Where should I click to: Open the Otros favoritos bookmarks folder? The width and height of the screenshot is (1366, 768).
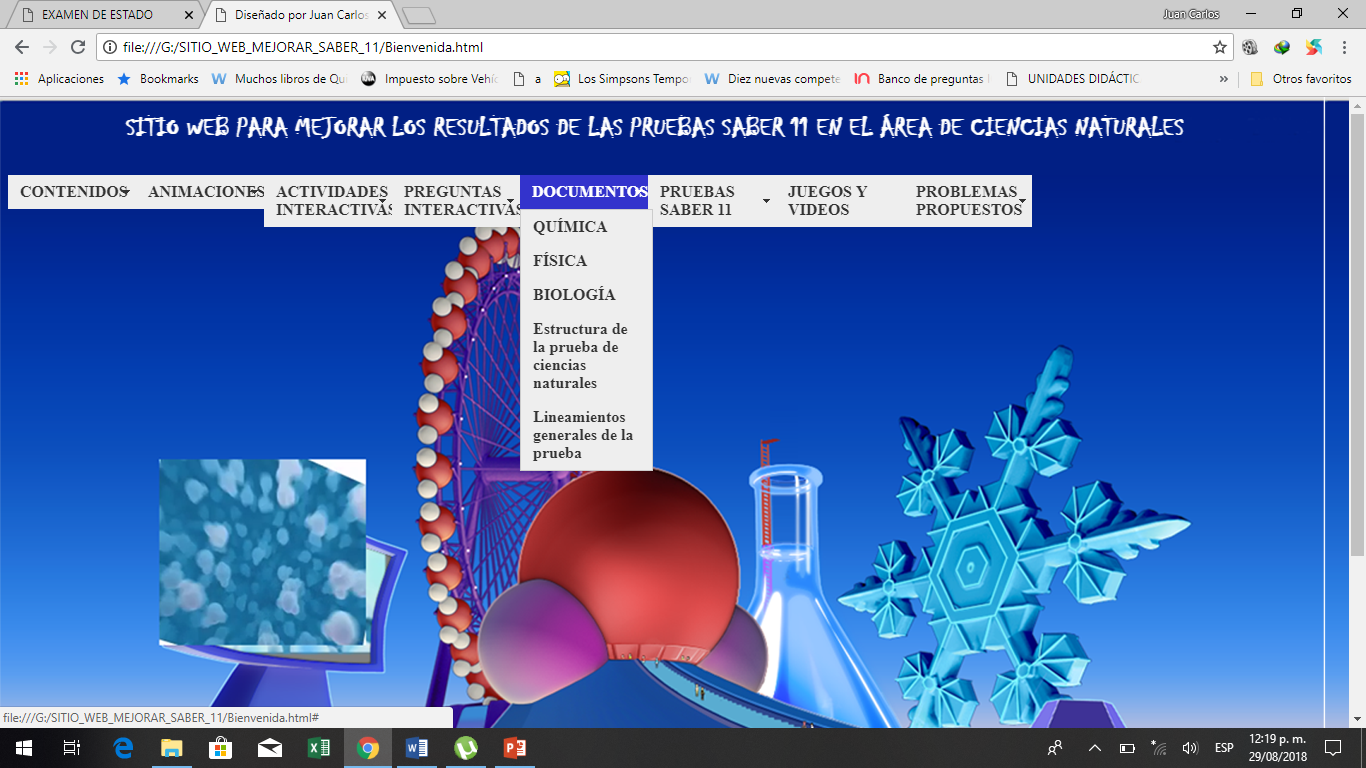click(1301, 79)
